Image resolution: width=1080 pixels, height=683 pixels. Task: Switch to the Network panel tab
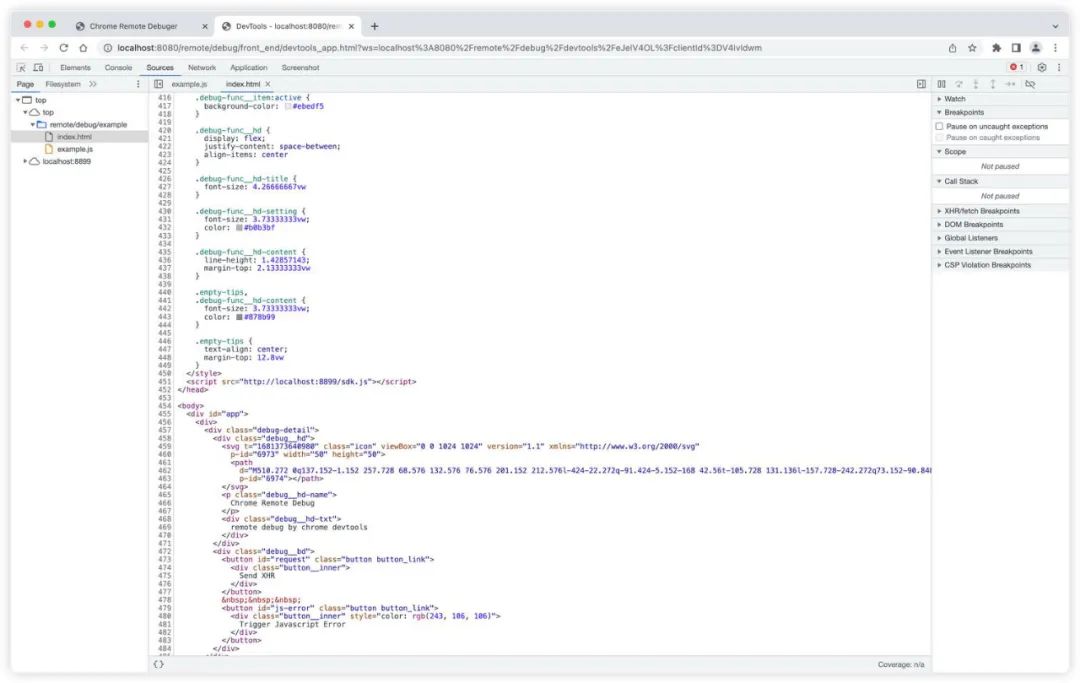(202, 67)
